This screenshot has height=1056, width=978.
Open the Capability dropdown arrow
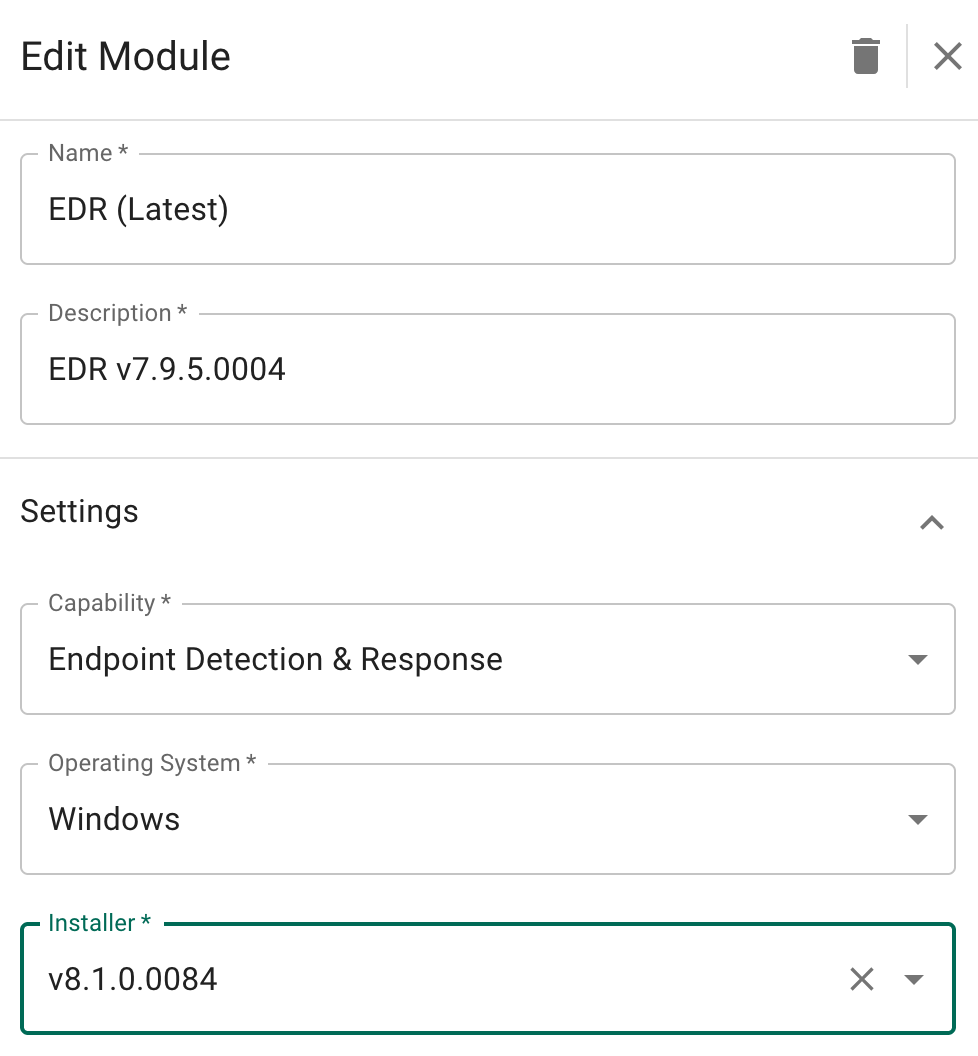pos(917,659)
